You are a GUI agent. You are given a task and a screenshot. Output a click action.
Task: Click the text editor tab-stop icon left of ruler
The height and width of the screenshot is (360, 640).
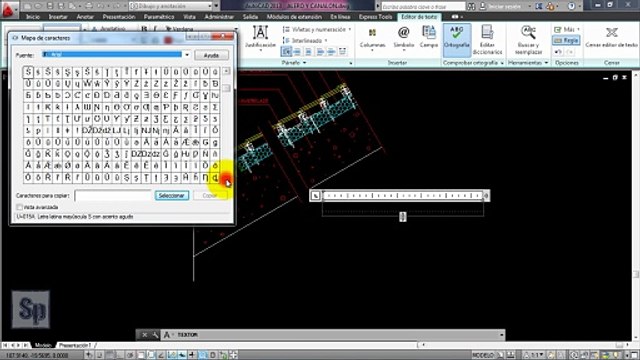pyautogui.click(x=316, y=196)
